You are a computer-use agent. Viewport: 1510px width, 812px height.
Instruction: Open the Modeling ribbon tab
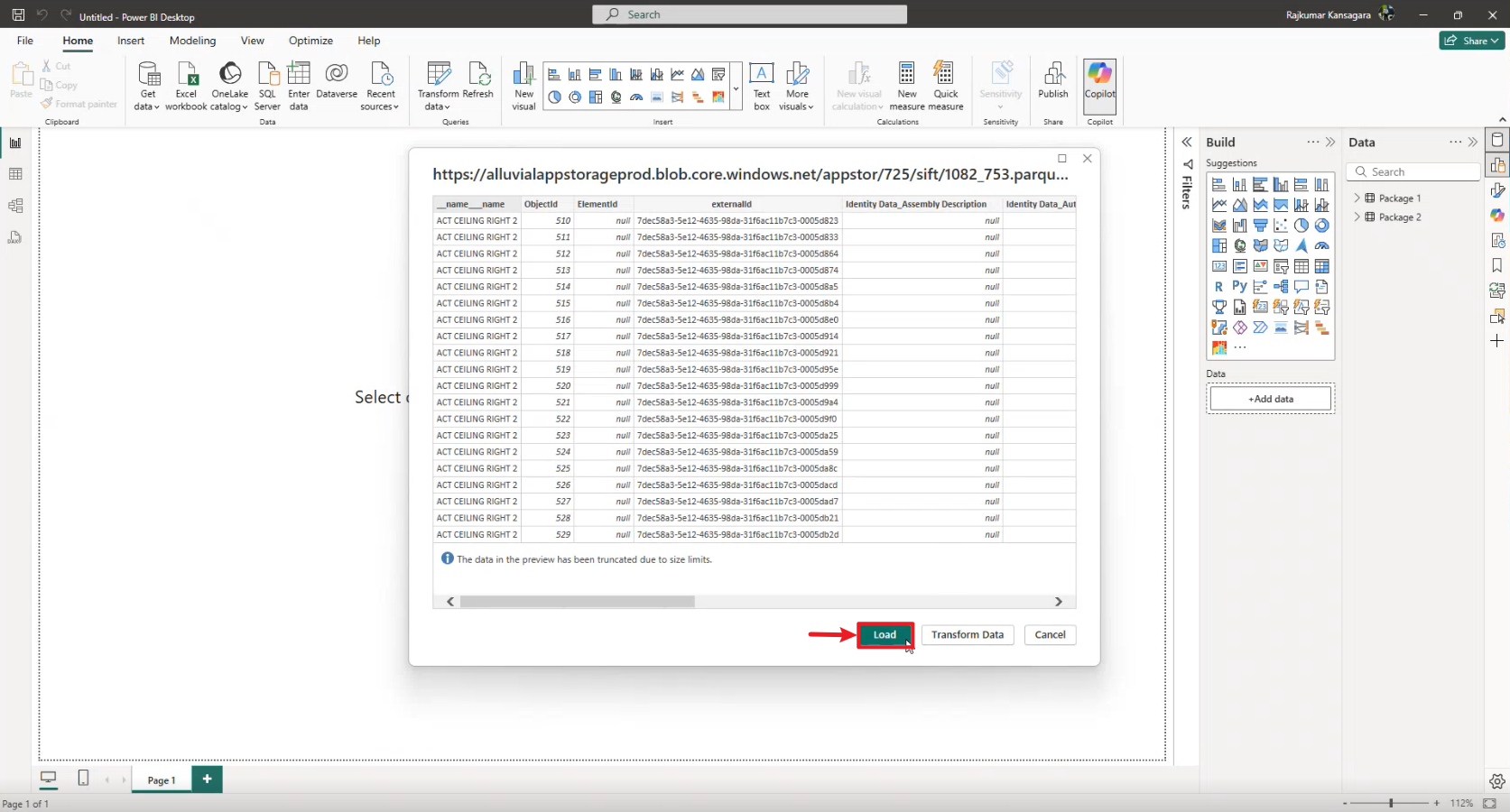click(x=192, y=41)
